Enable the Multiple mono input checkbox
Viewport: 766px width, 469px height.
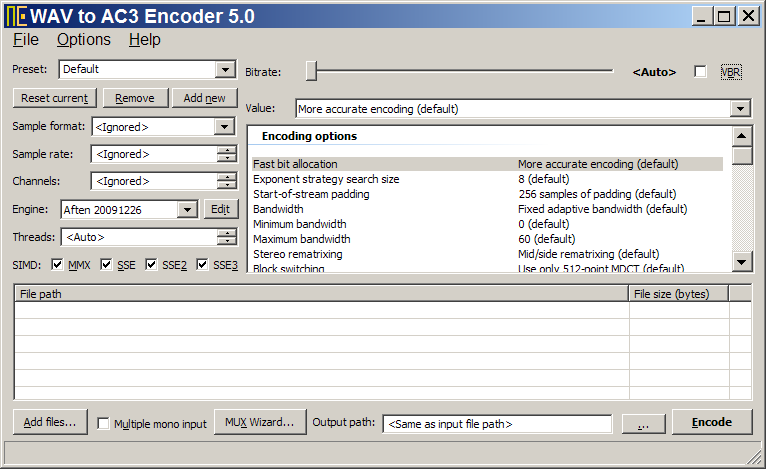click(x=103, y=424)
